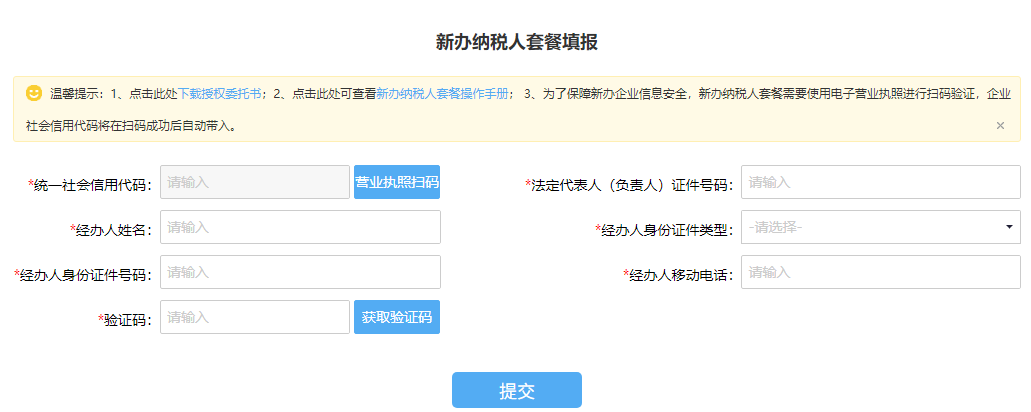Open the 新办纳税人套餐操作手册 link

point(441,94)
